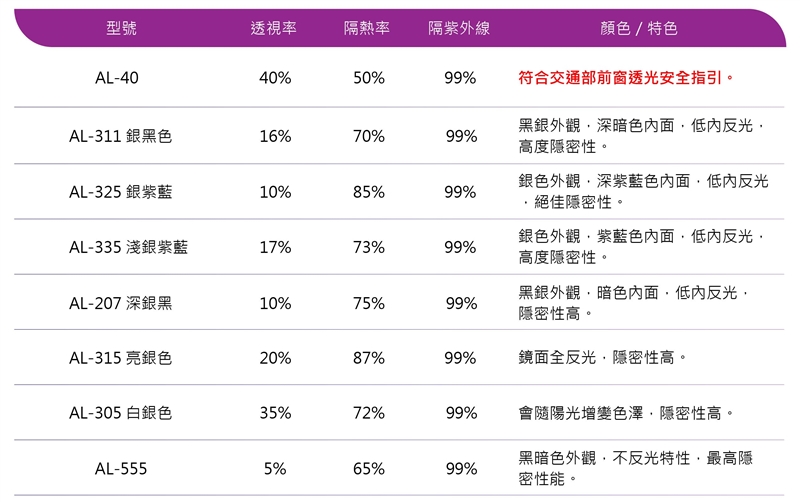
Task: Click the 顏色 / 特色 column header
Action: [638, 29]
